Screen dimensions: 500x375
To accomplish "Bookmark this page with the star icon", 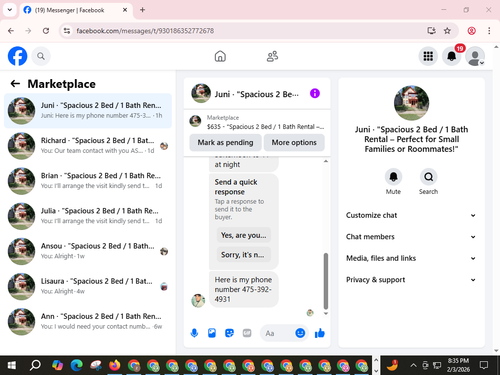I will 447,31.
